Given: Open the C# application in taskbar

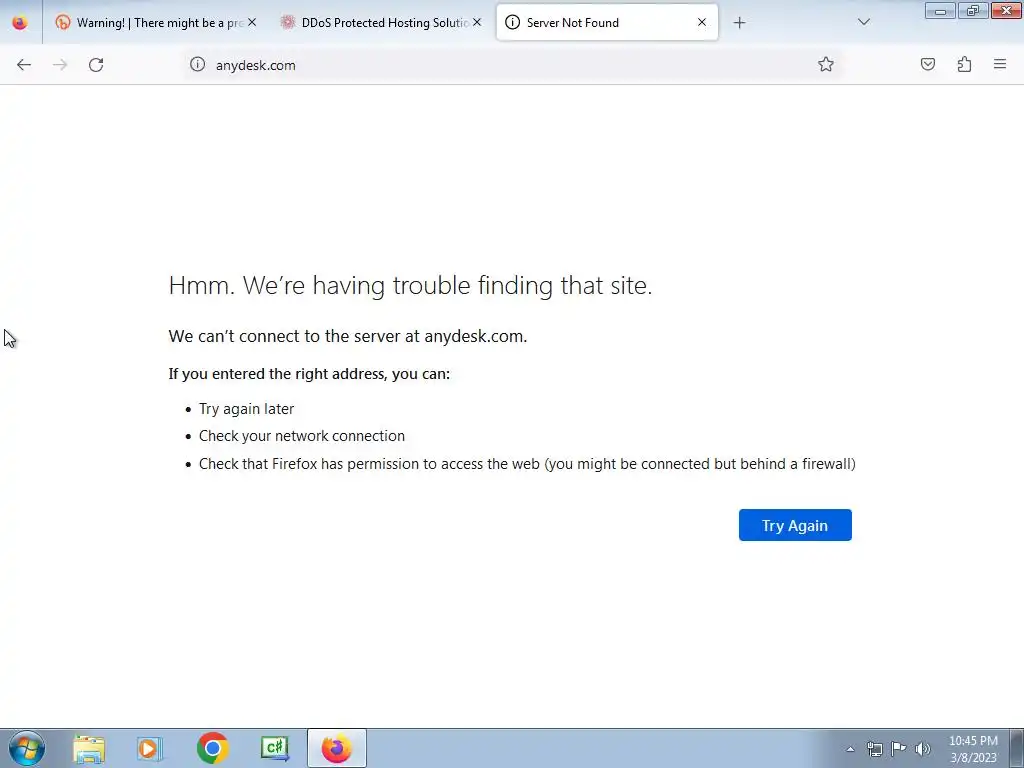Looking at the screenshot, I should [x=274, y=749].
